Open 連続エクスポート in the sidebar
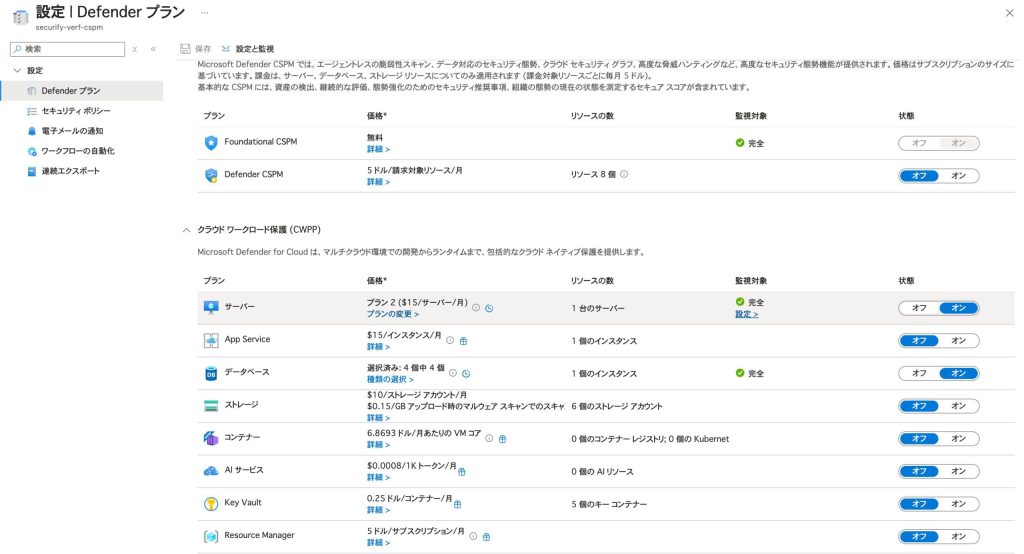Viewport: 1024px width, 554px height. [70, 171]
